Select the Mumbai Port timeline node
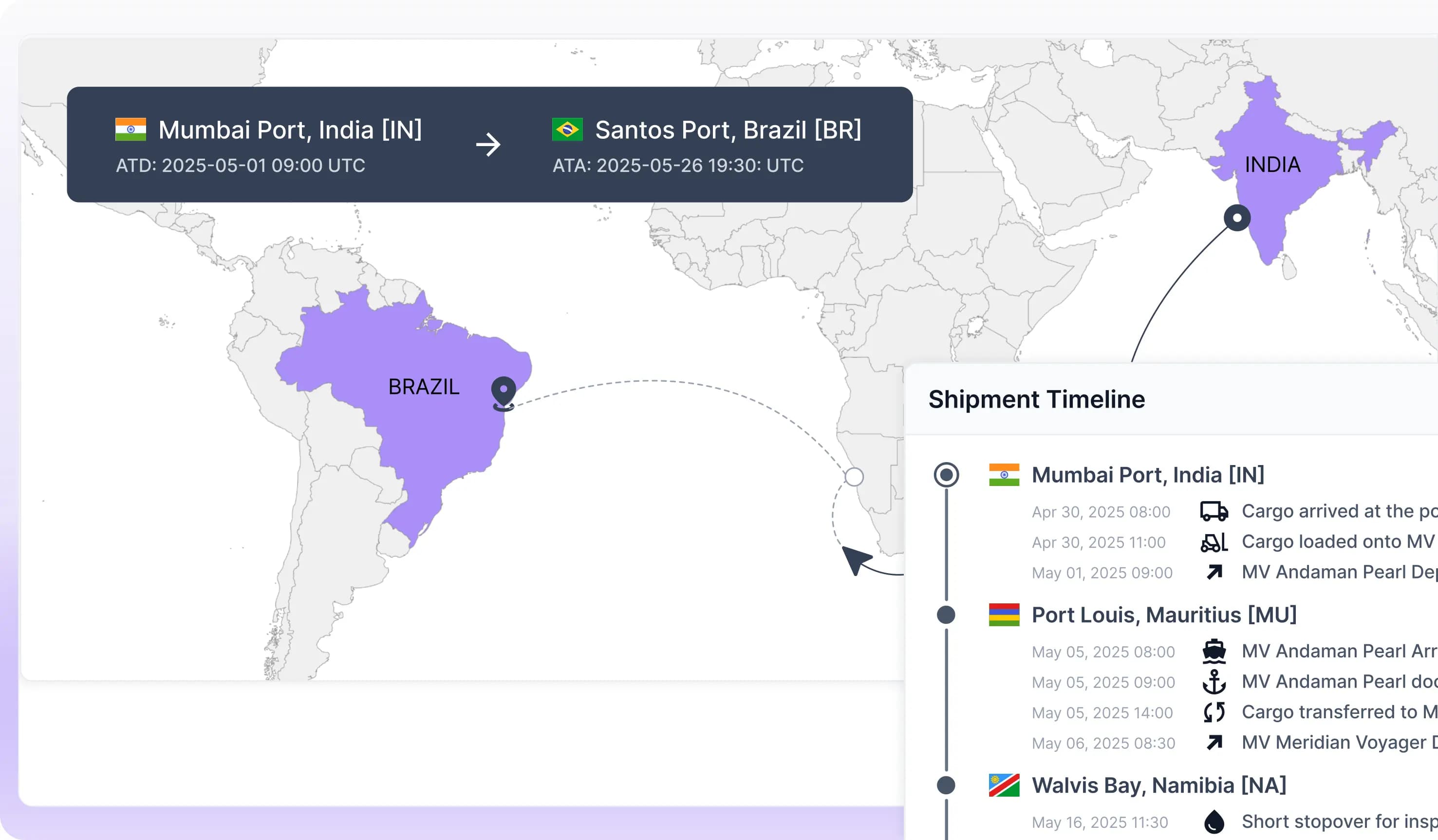 pos(946,475)
